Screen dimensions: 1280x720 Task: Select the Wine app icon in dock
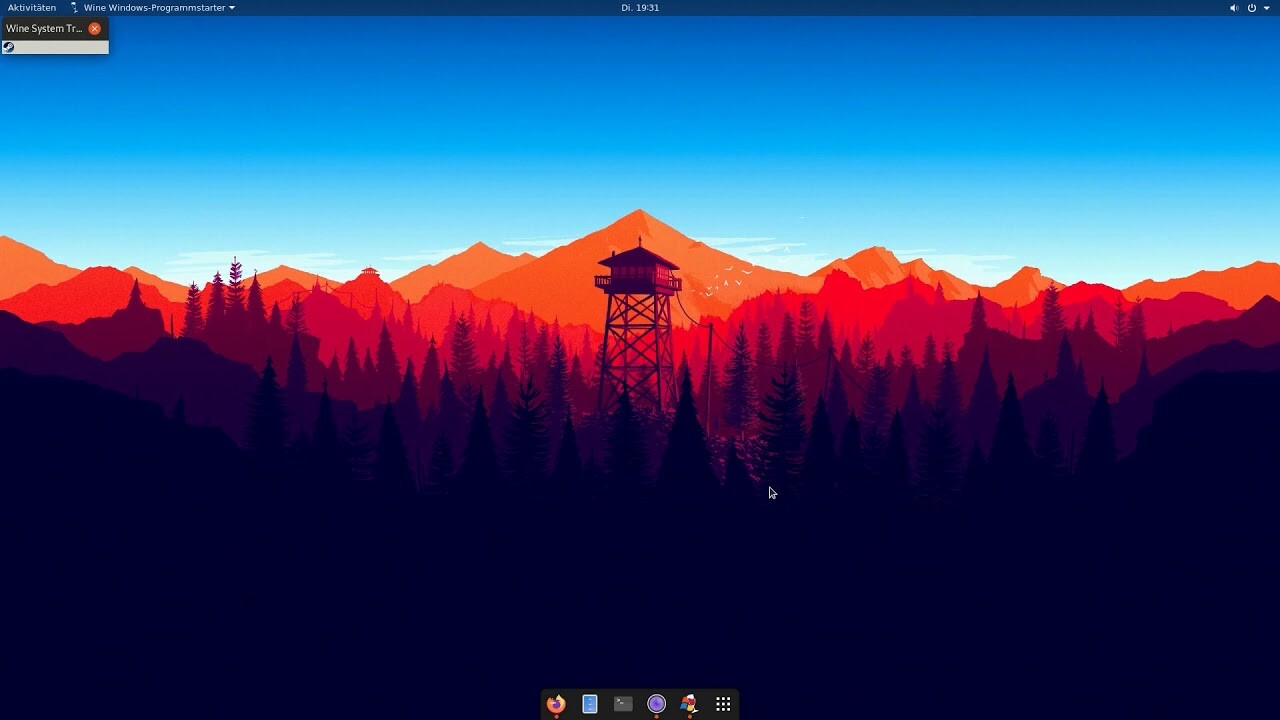pyautogui.click(x=689, y=704)
